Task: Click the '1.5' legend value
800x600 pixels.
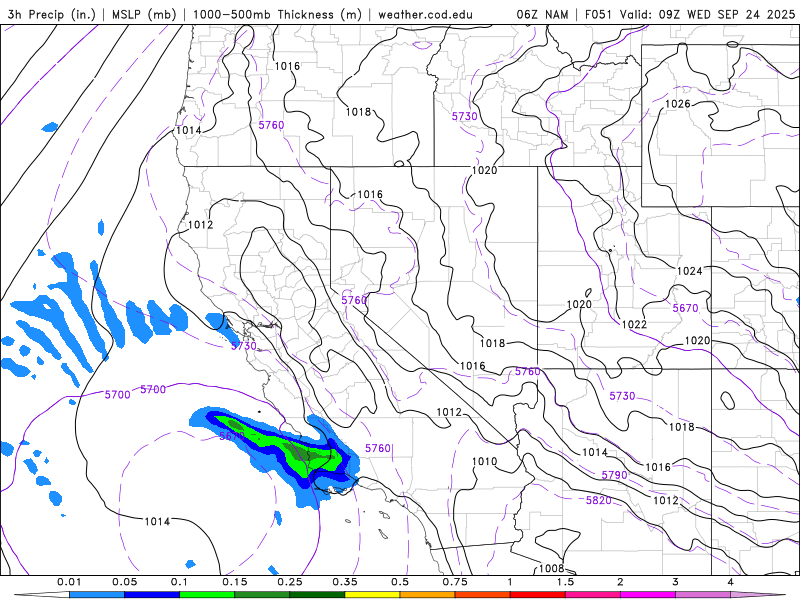Action: pyautogui.click(x=565, y=582)
